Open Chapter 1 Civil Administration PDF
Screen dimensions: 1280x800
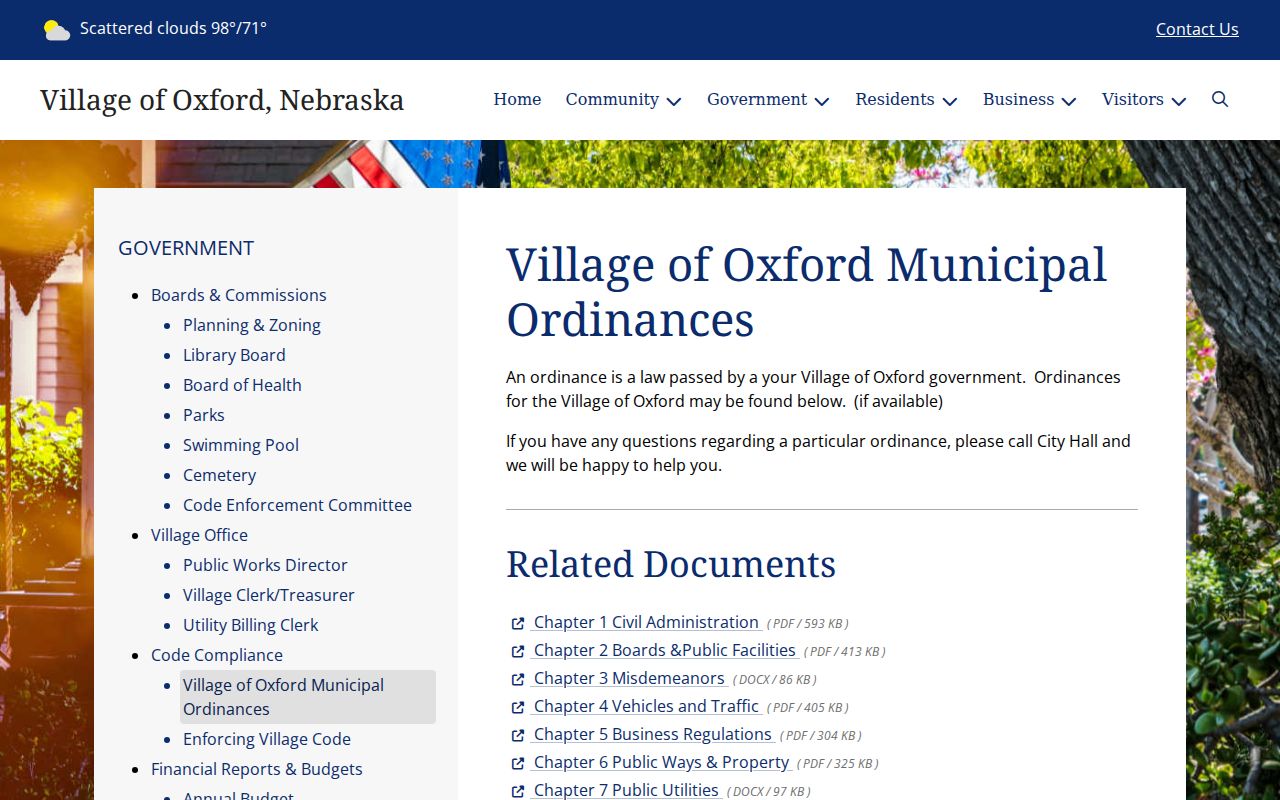pyautogui.click(x=645, y=622)
